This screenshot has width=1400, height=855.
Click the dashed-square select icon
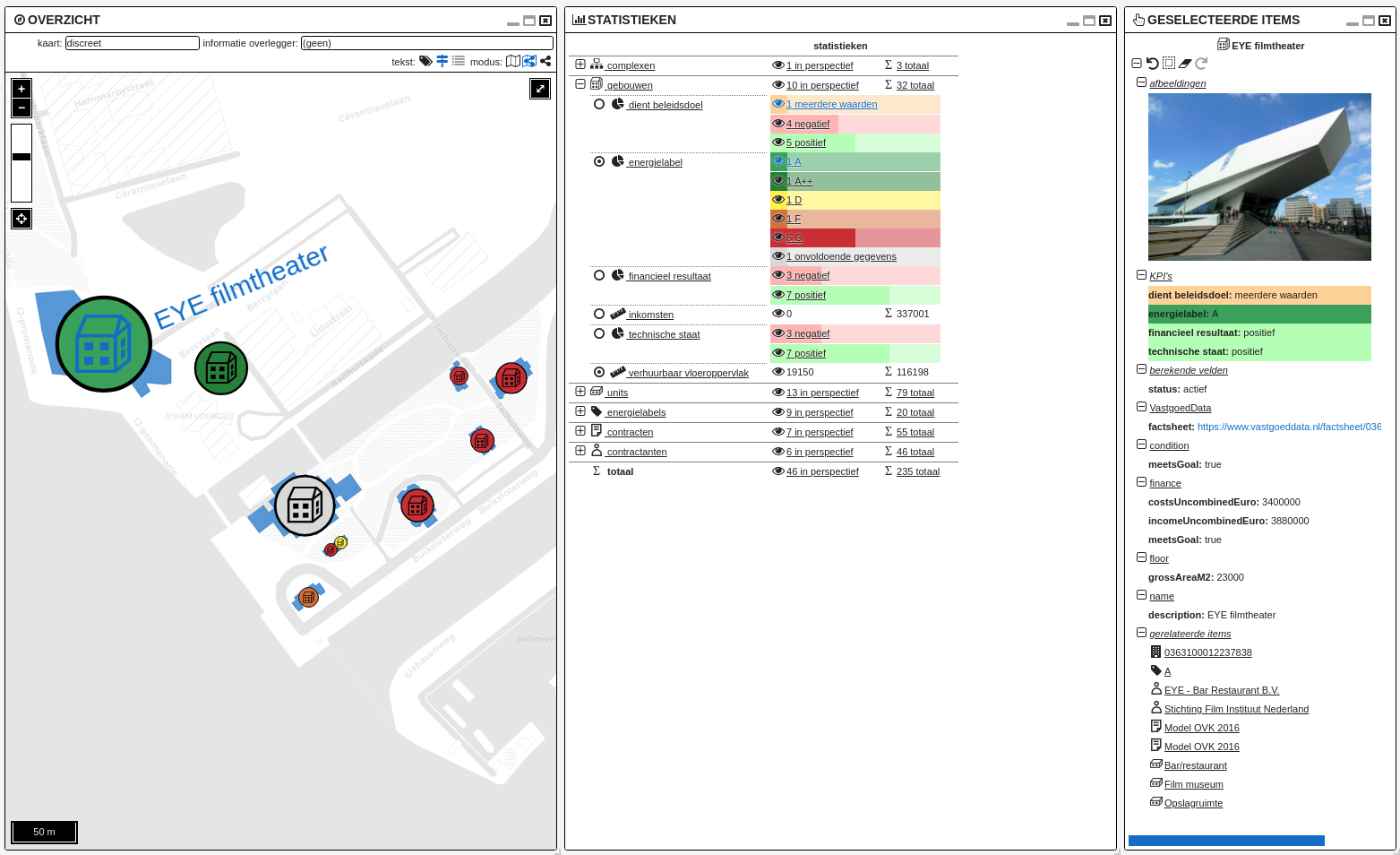point(1169,63)
